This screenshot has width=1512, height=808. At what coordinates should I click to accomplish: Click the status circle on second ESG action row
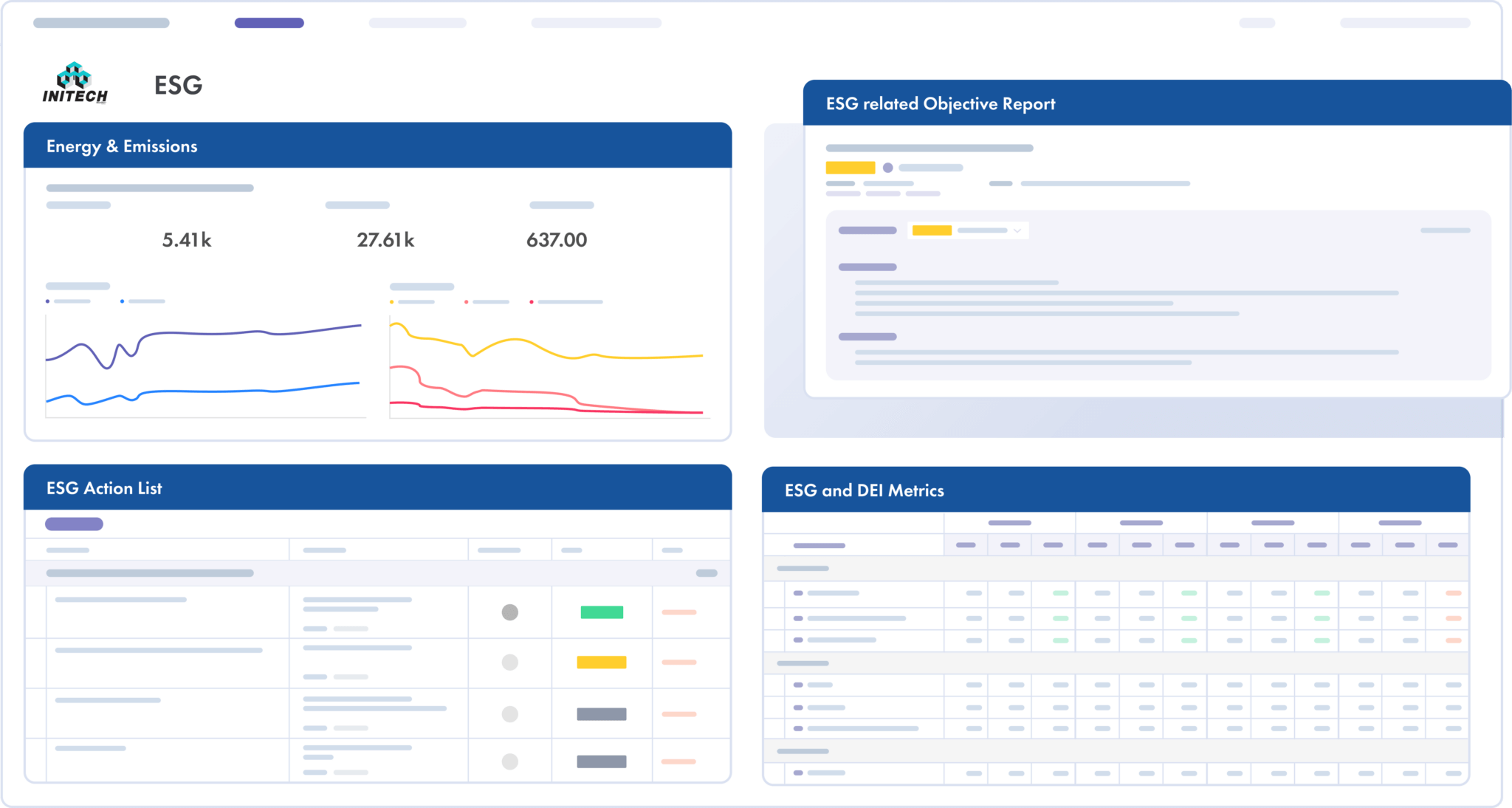pos(510,663)
